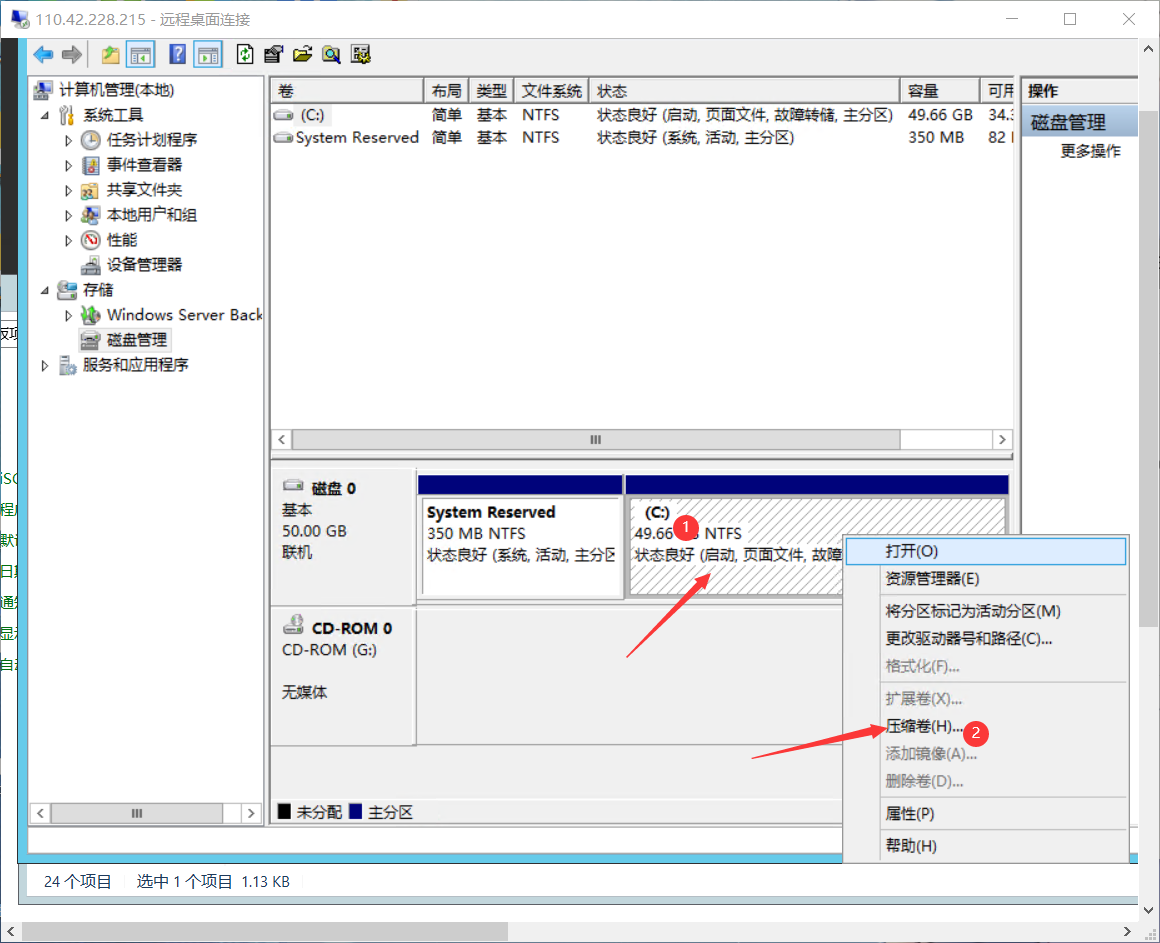The image size is (1160, 943).
Task: Click Open (打开) in the context menu
Action: point(912,551)
